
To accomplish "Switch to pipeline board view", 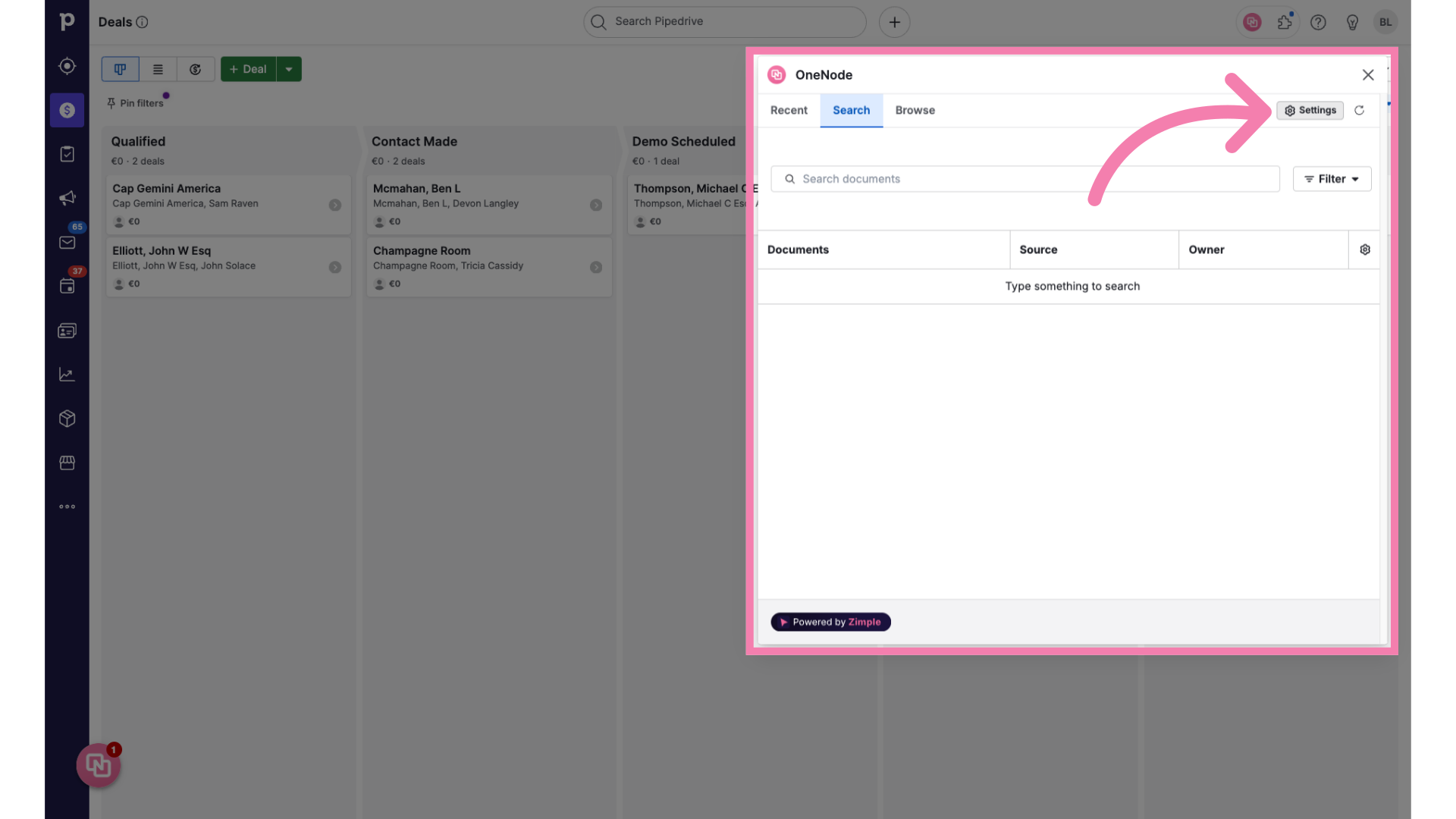I will click(120, 69).
